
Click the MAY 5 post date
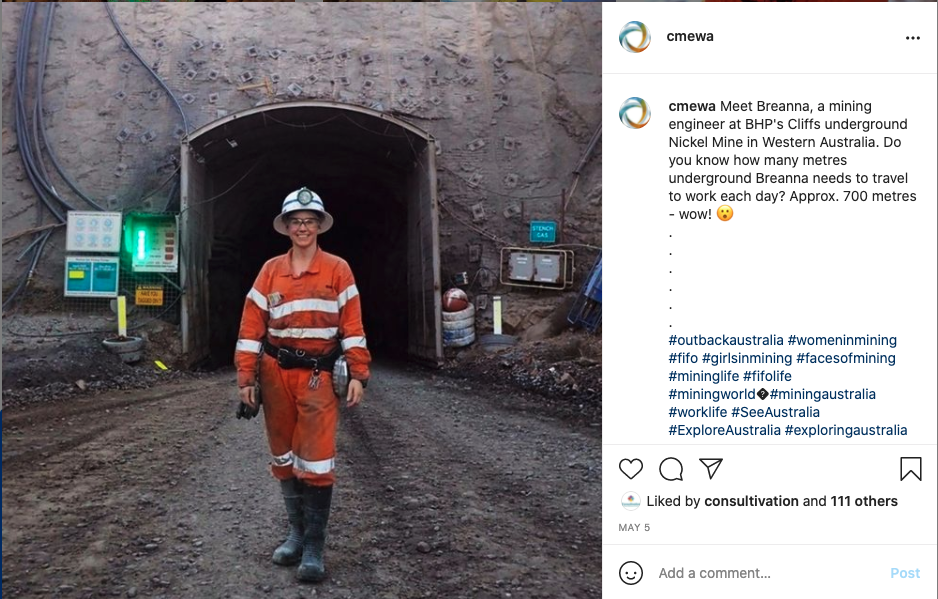click(x=634, y=527)
